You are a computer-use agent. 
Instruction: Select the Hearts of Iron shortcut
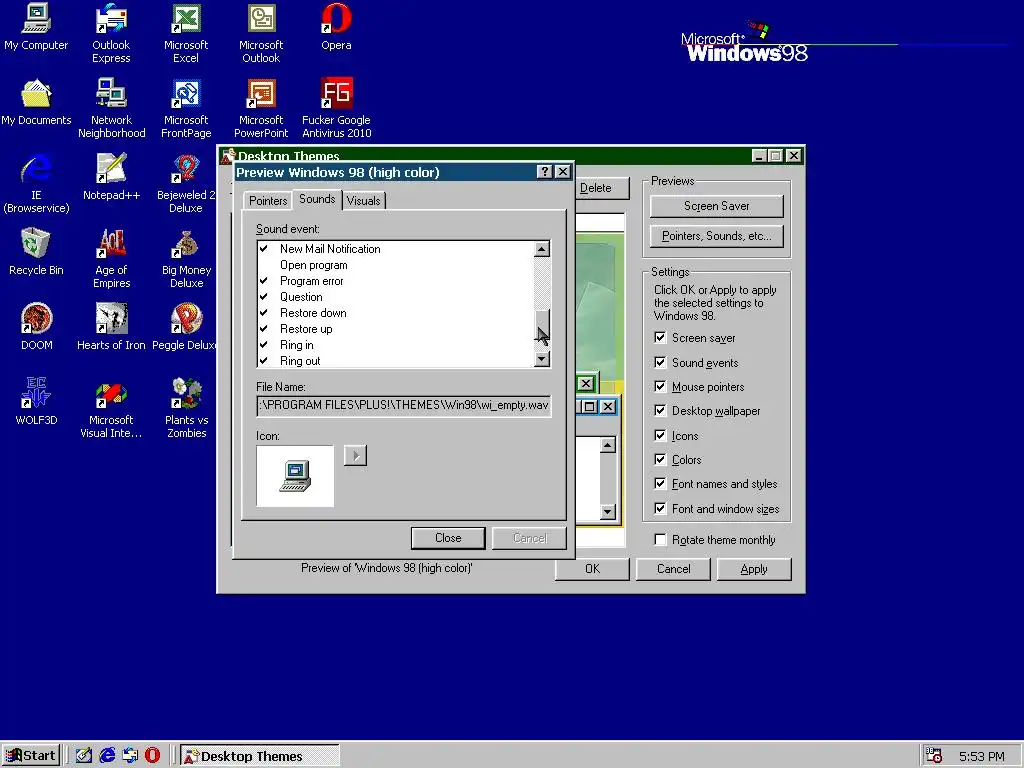tap(112, 328)
